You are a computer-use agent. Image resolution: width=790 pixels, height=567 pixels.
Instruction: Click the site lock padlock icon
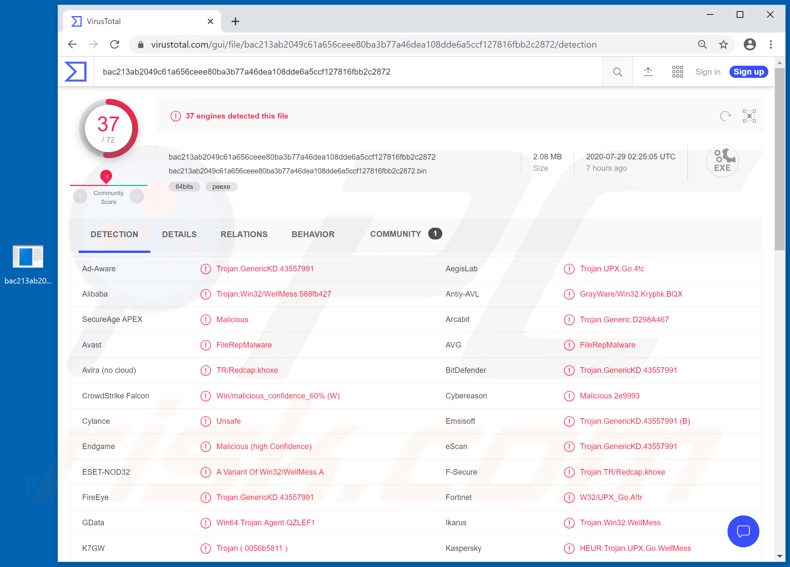point(141,44)
